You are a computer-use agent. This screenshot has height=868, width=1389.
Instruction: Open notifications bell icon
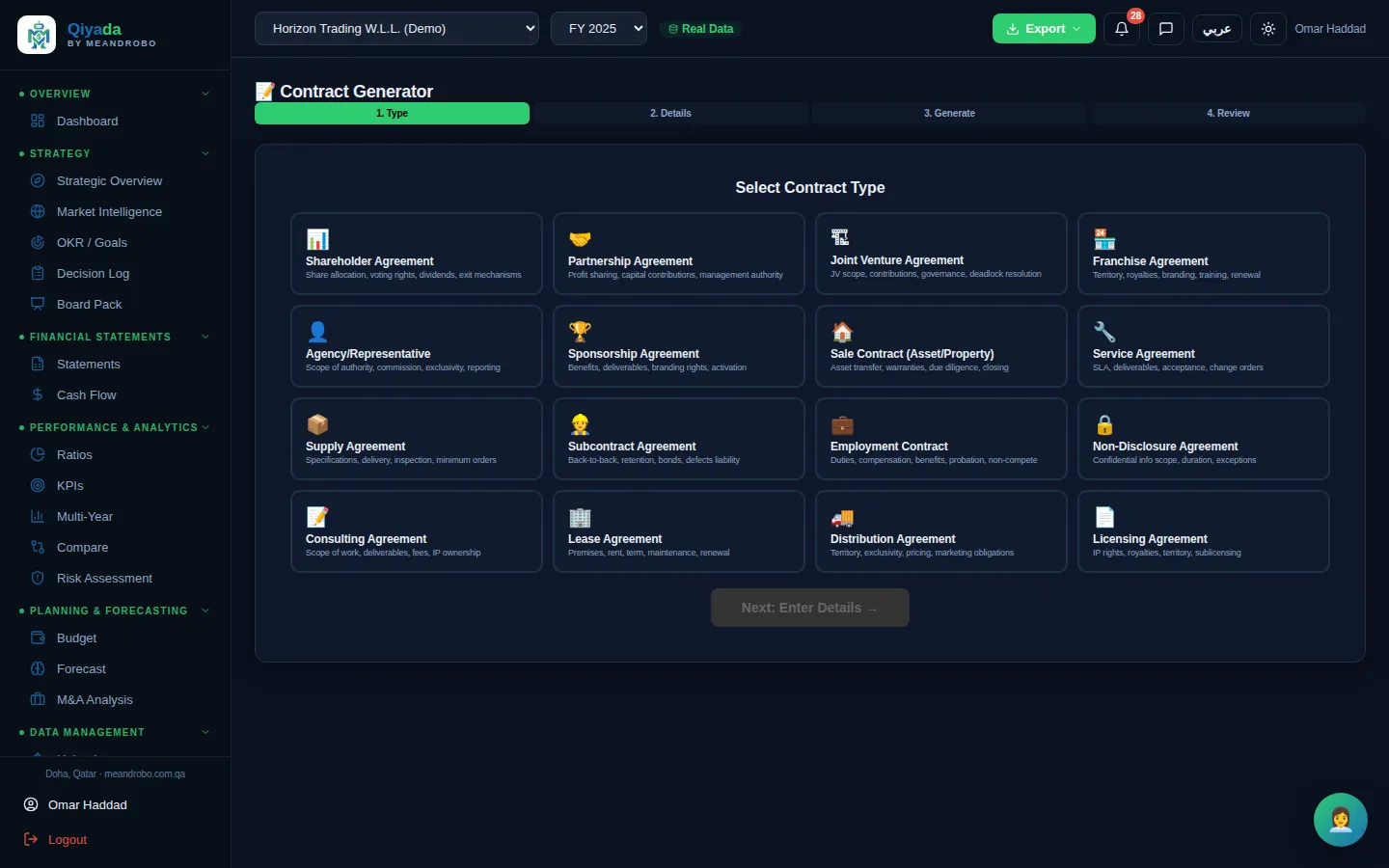1121,29
